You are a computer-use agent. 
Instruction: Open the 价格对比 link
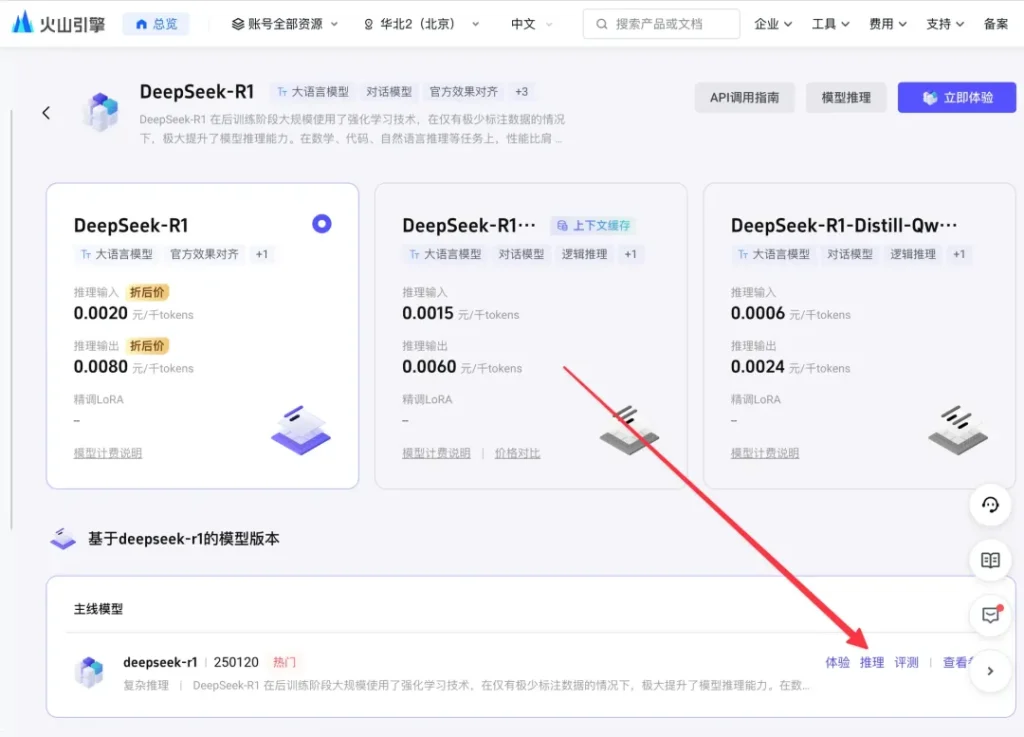coord(517,453)
